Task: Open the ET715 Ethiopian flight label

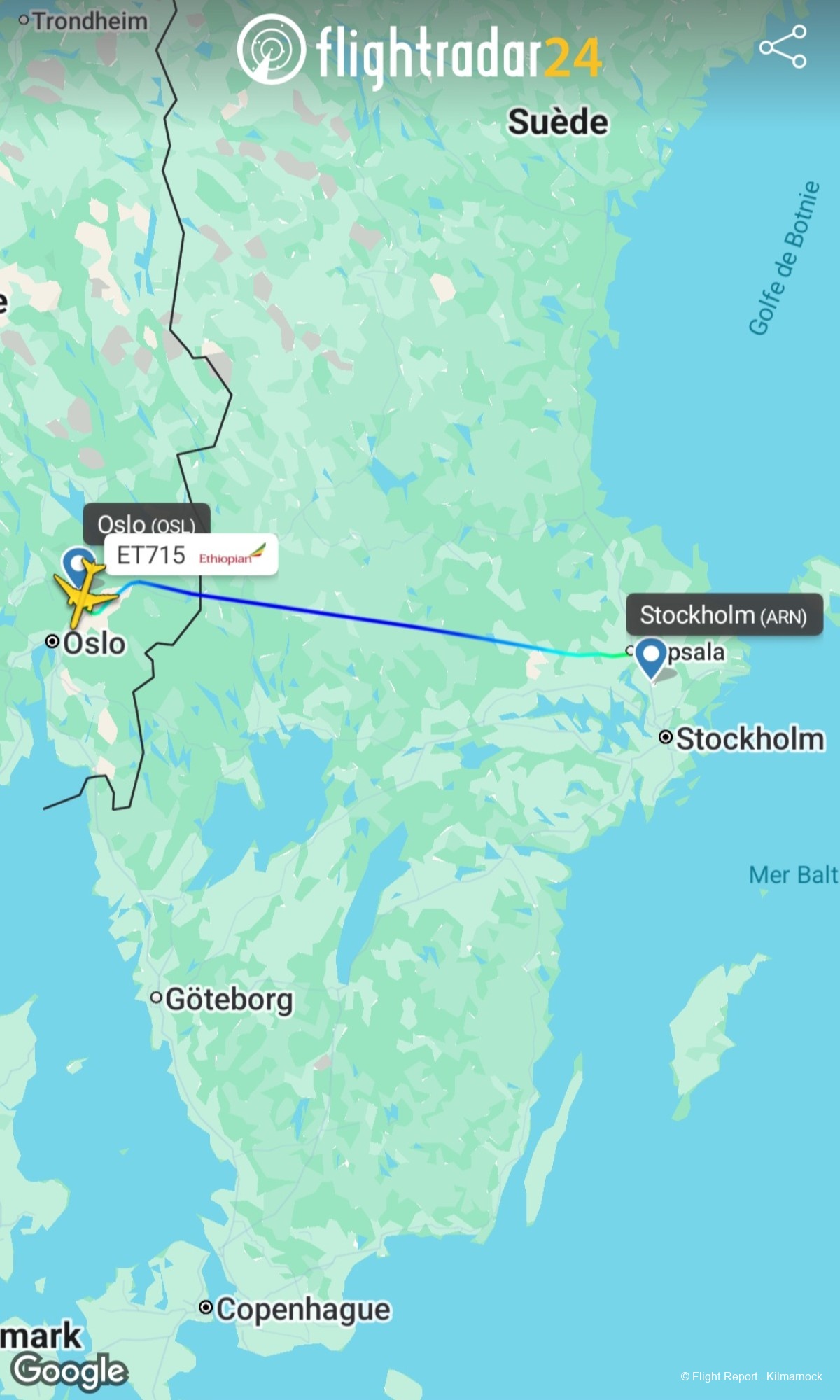Action: [x=191, y=555]
